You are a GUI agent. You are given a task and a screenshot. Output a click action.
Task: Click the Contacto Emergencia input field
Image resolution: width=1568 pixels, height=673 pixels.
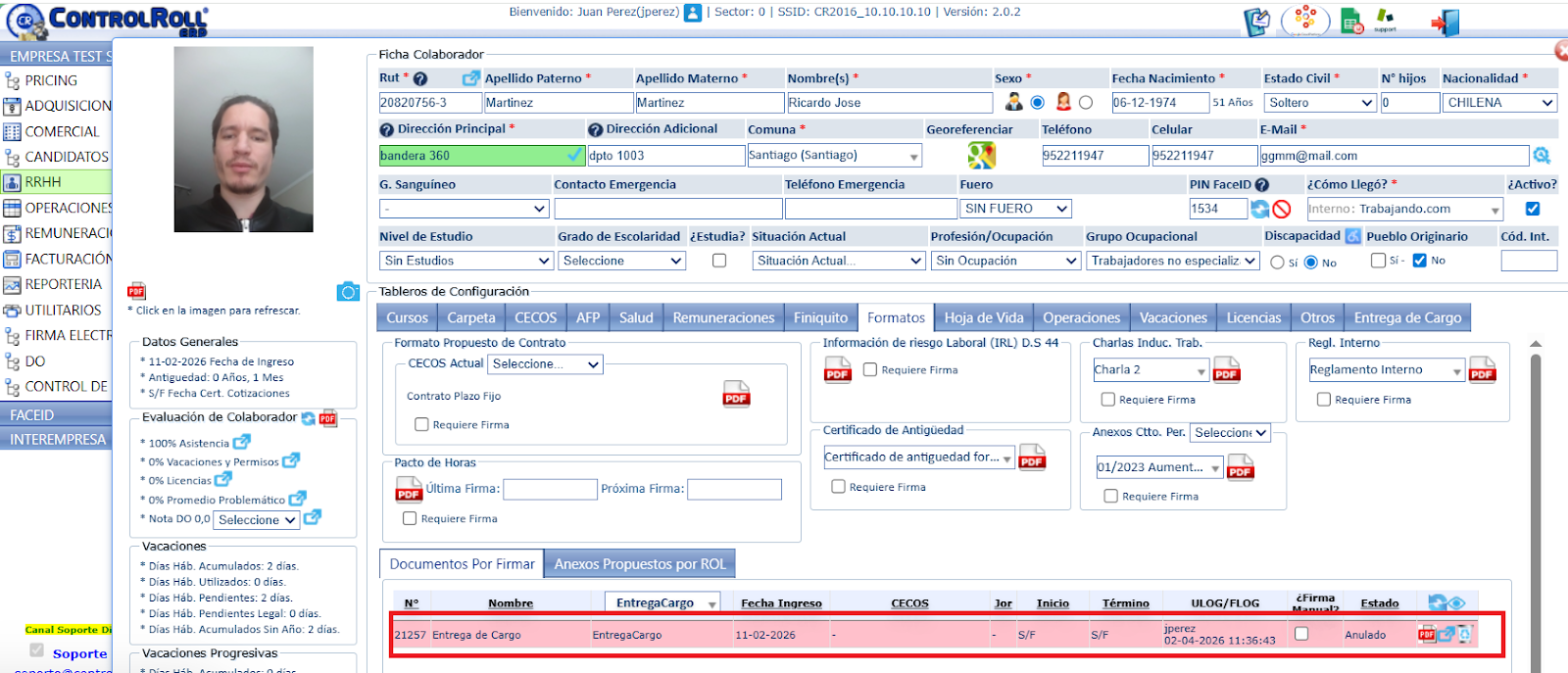[x=667, y=209]
